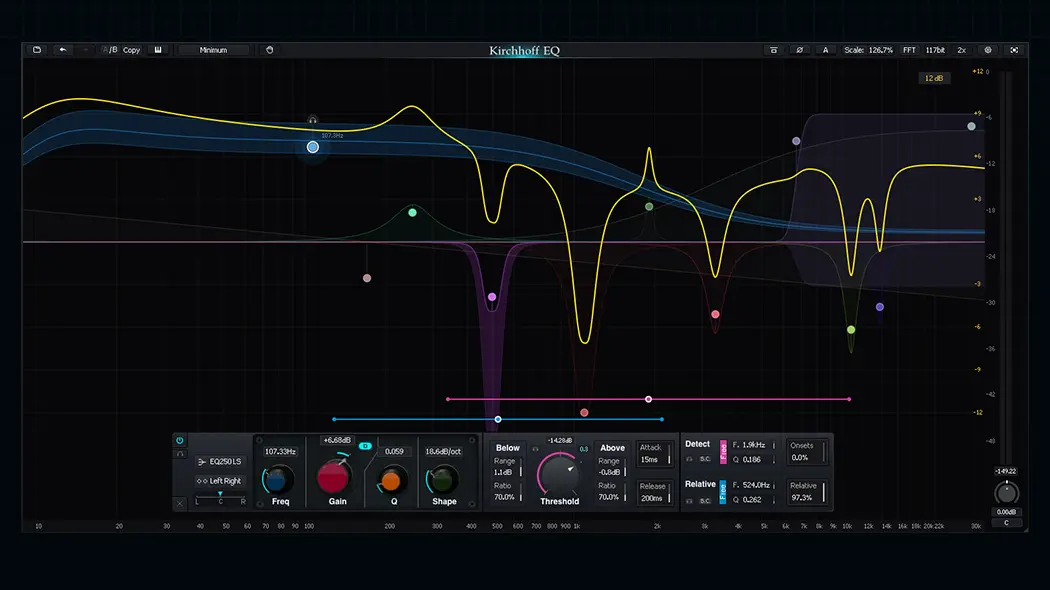Click the Threshold knob

coord(559,473)
